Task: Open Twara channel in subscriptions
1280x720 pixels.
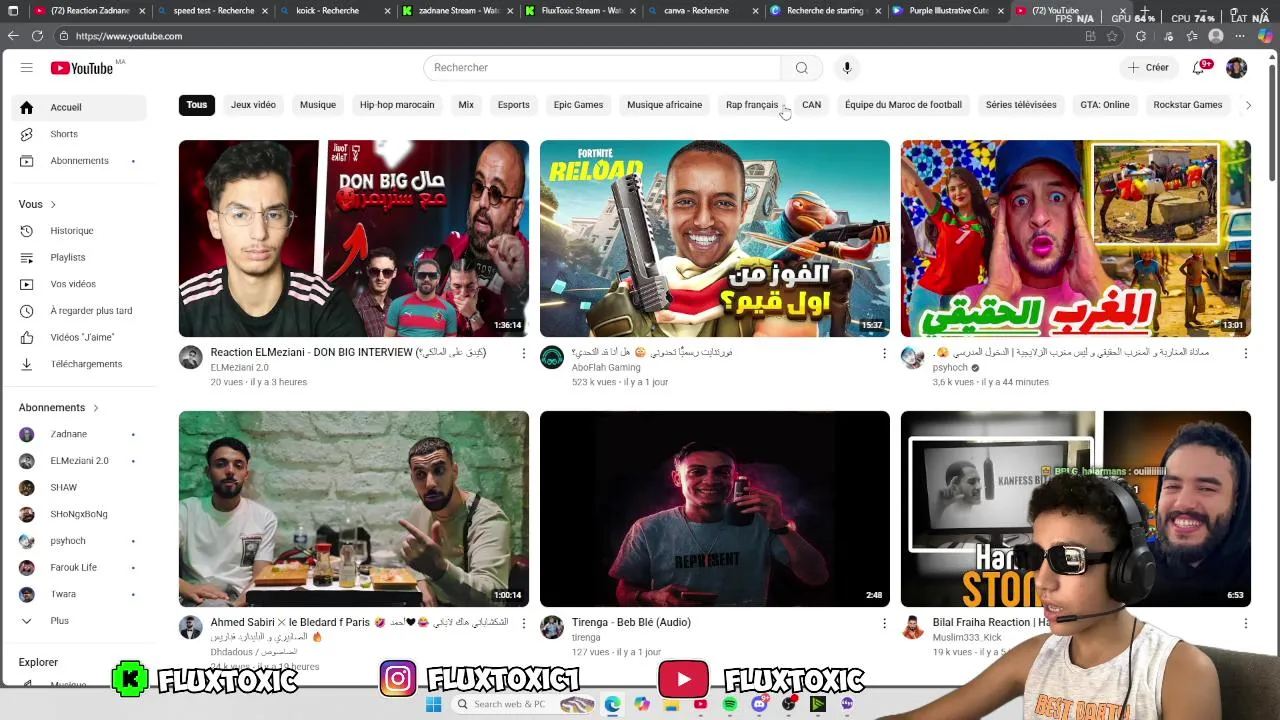Action: tap(80, 594)
